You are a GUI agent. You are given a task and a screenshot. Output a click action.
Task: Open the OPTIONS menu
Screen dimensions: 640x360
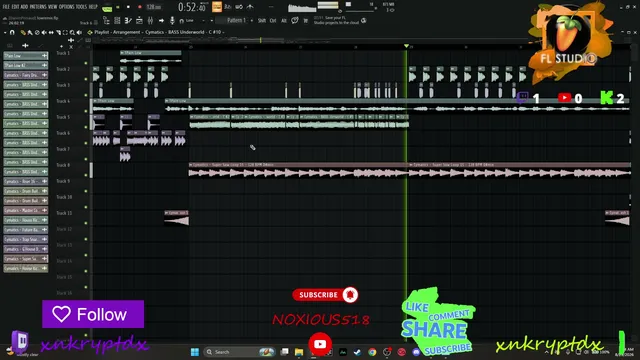[x=67, y=7]
